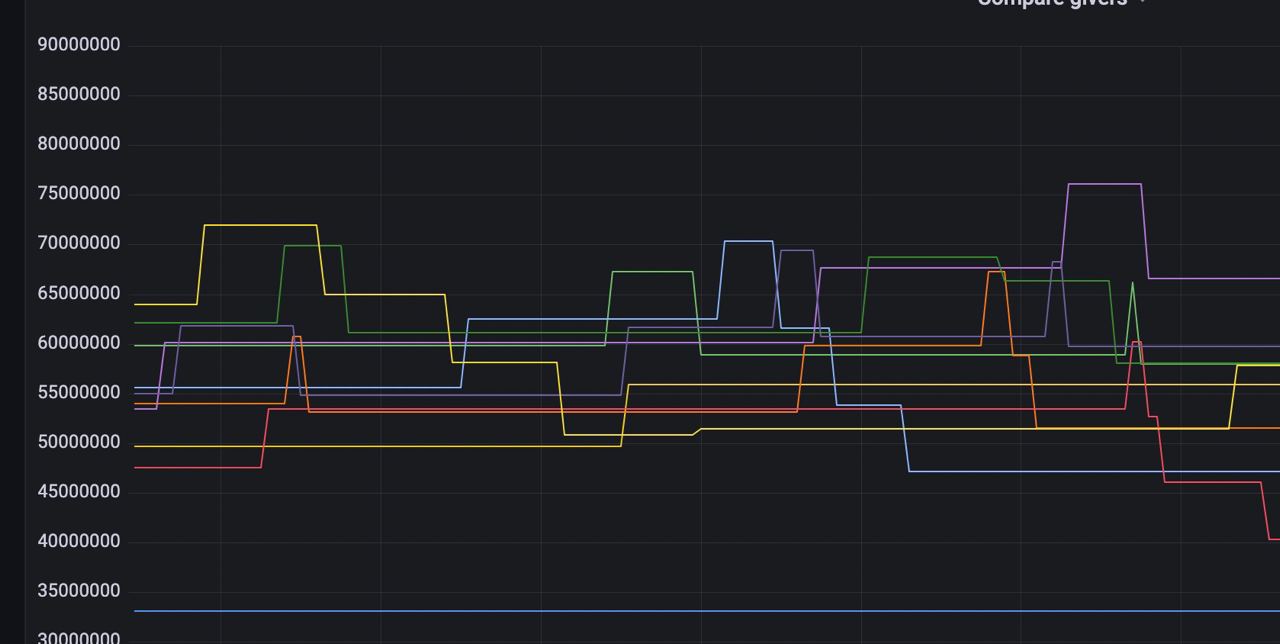This screenshot has height=644, width=1280.
Task: Select the 70000000 axis value
Action: coord(79,243)
